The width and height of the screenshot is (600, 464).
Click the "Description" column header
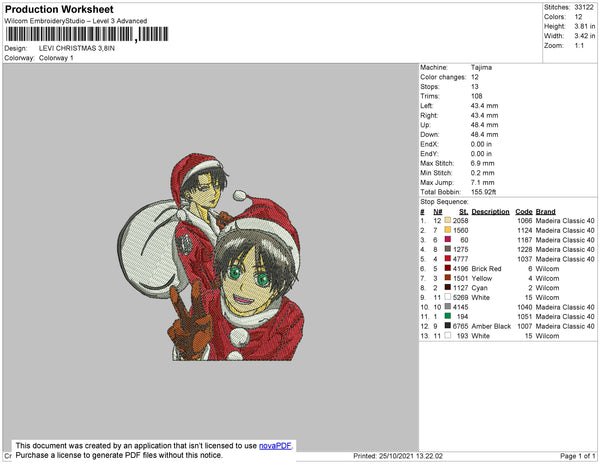click(x=491, y=212)
